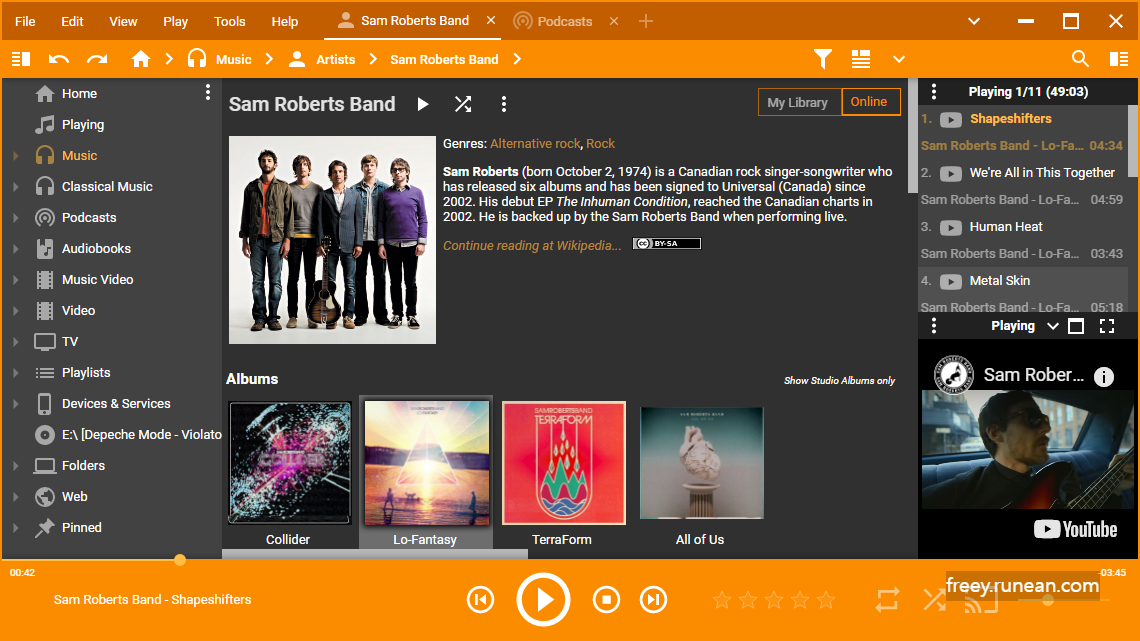Open the All of Us album cover
This screenshot has height=641, width=1140.
tap(701, 463)
